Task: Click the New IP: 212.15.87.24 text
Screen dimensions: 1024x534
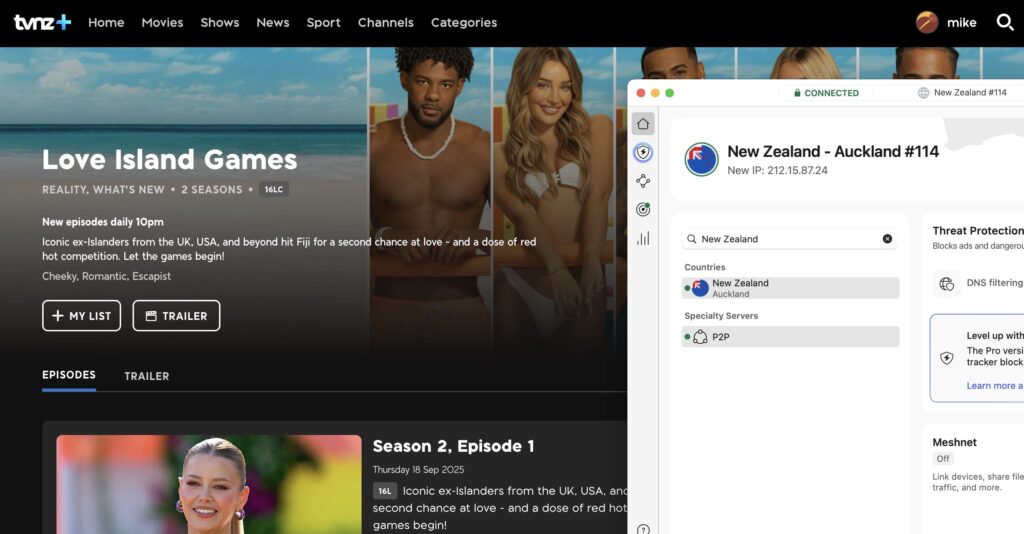Action: 777,170
